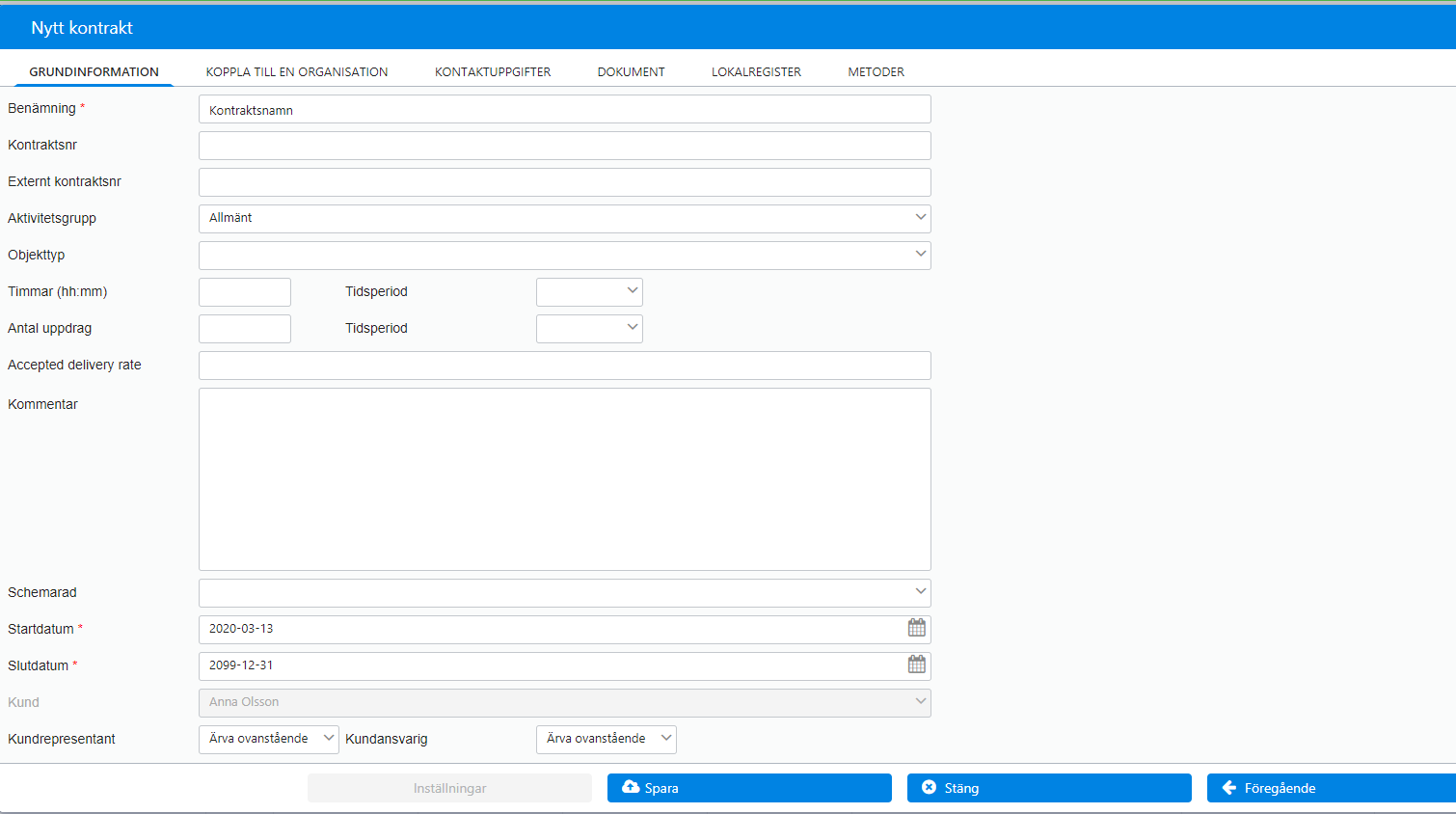
Task: Click the disabled Kund dropdown
Action: coord(565,703)
